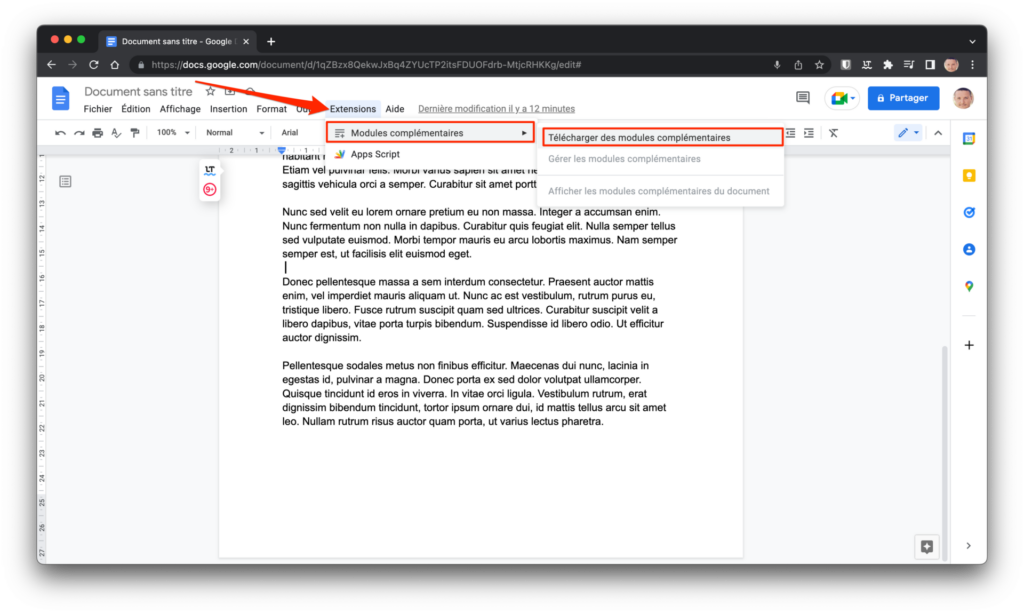1024x613 pixels.
Task: Open the Contacts side panel
Action: (x=969, y=249)
